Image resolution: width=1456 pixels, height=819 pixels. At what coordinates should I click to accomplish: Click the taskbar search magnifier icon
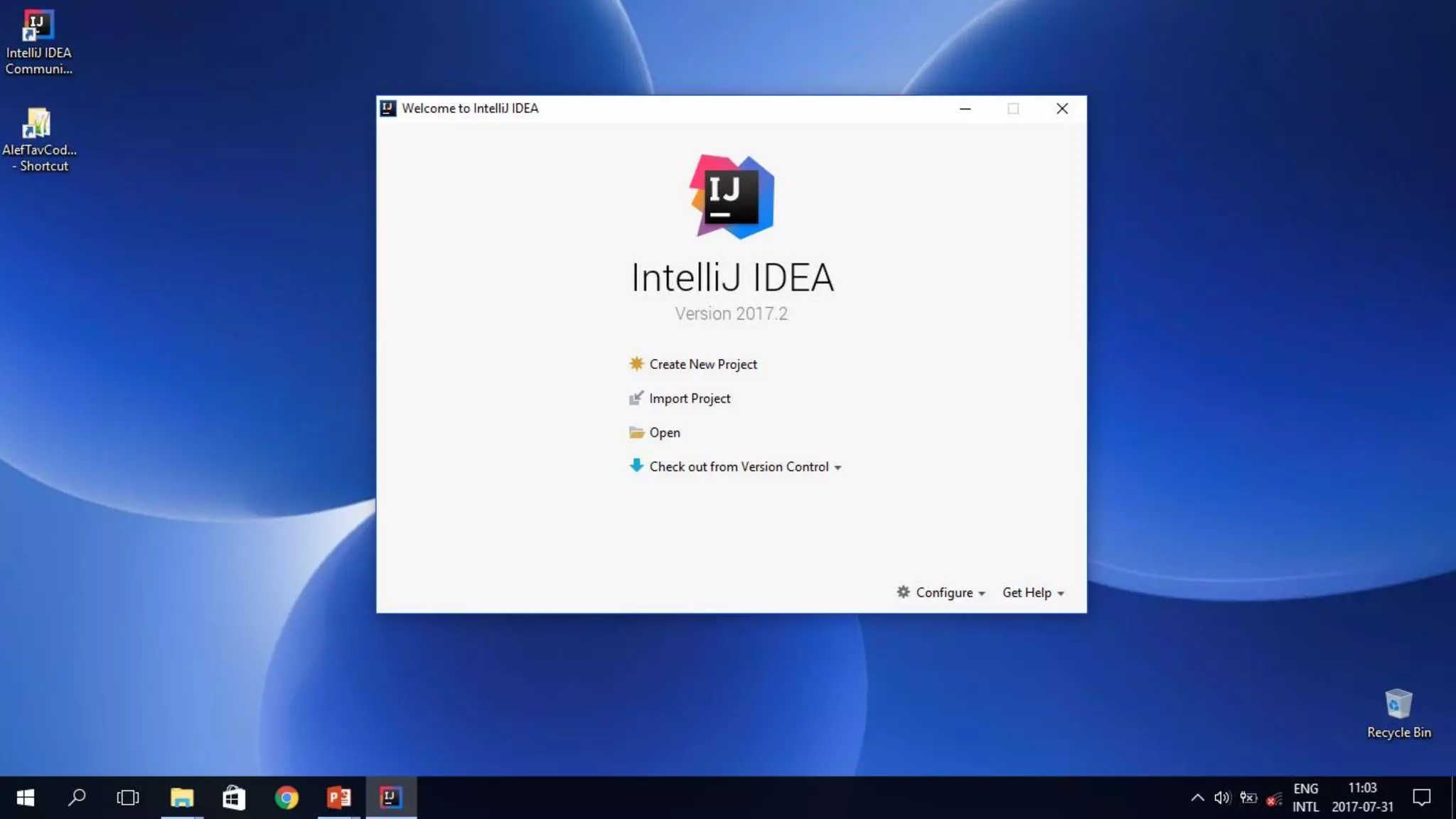pyautogui.click(x=77, y=798)
